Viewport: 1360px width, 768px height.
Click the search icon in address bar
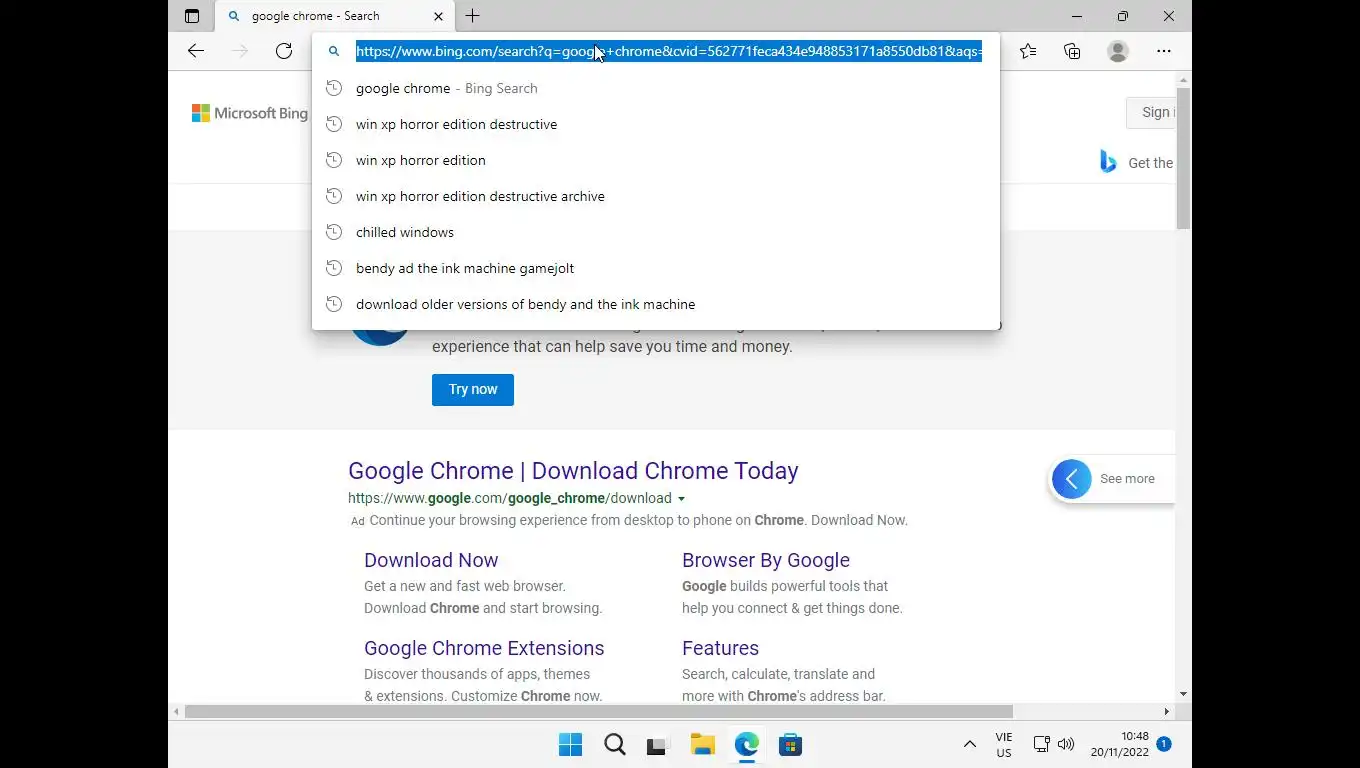(335, 51)
